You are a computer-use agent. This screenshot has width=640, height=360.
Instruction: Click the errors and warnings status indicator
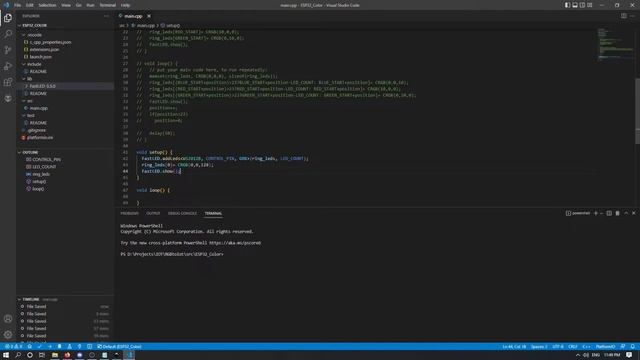[14, 347]
